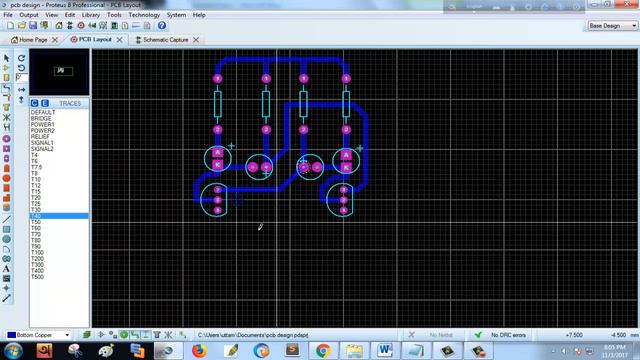The height and width of the screenshot is (360, 640).
Task: Click the Home Page house toolbar icon
Action: coord(59,26)
